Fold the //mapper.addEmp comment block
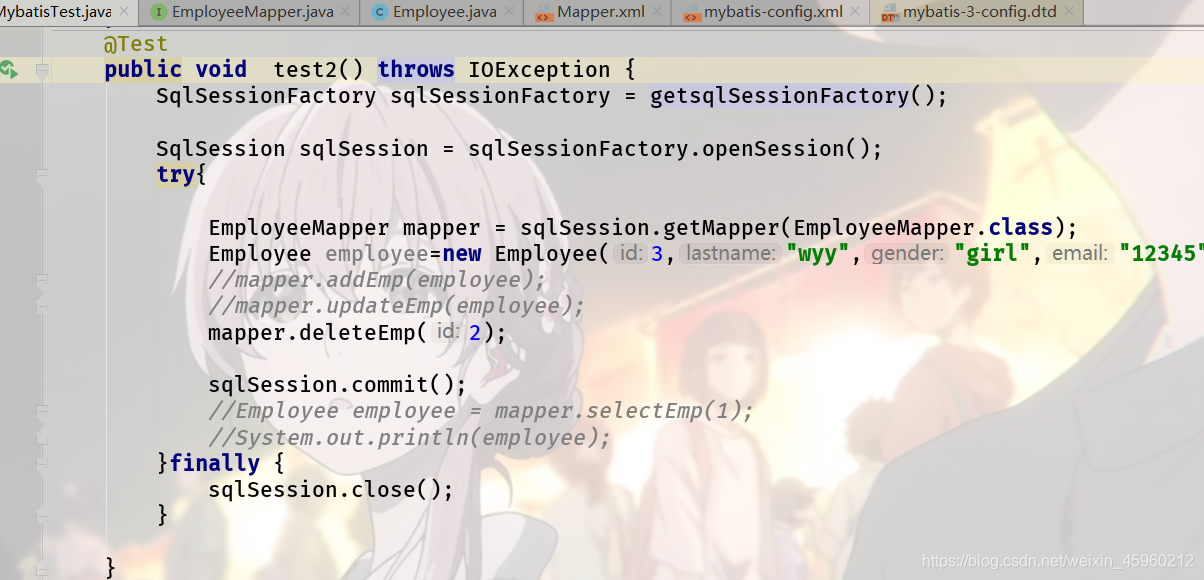Image resolution: width=1204 pixels, height=580 pixels. coord(42,280)
